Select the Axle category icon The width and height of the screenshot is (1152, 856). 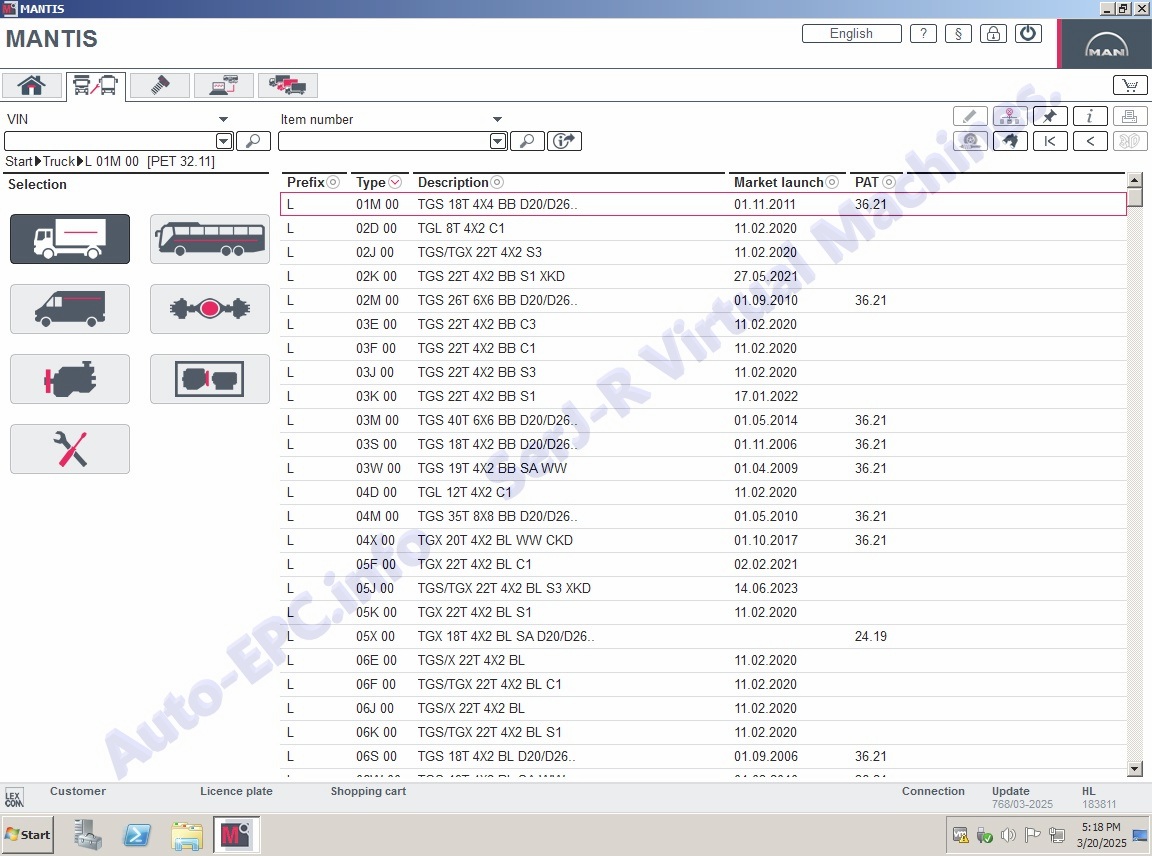click(209, 309)
